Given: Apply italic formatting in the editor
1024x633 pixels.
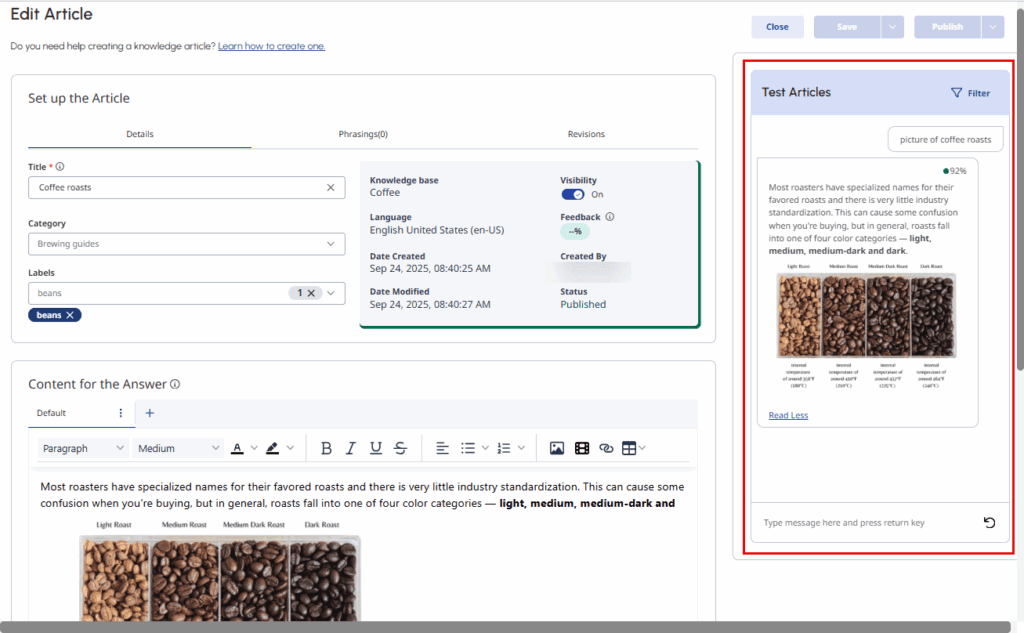Looking at the screenshot, I should click(350, 447).
